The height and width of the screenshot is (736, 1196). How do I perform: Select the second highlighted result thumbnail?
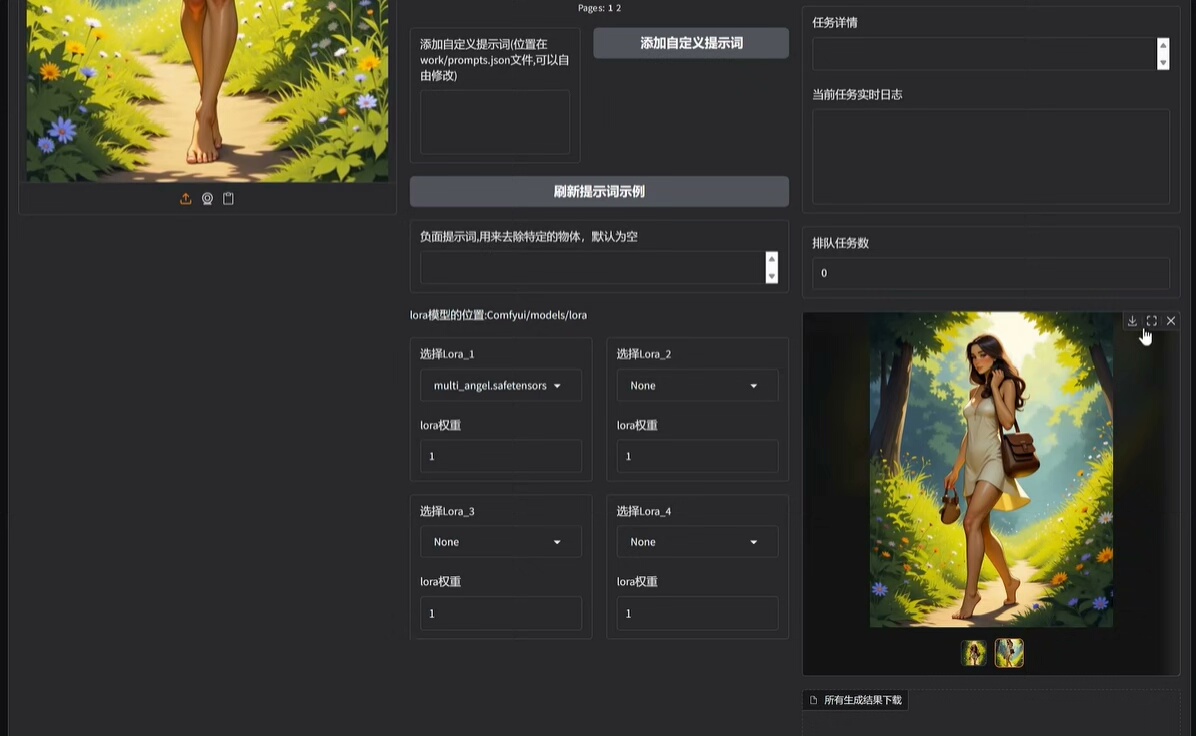(x=1009, y=654)
